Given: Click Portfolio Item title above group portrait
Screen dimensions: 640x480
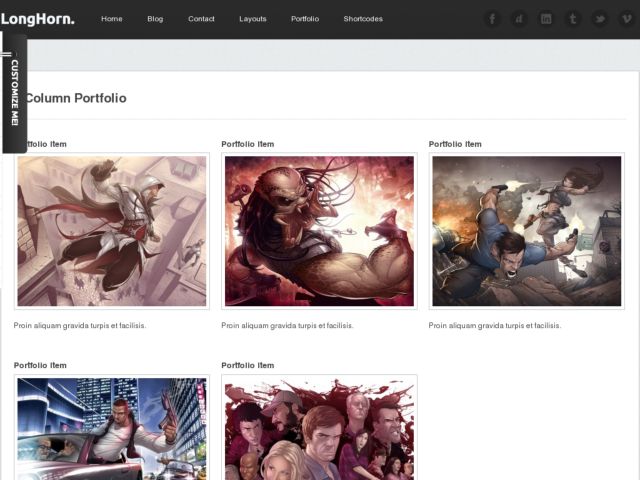Looking at the screenshot, I should (248, 365).
